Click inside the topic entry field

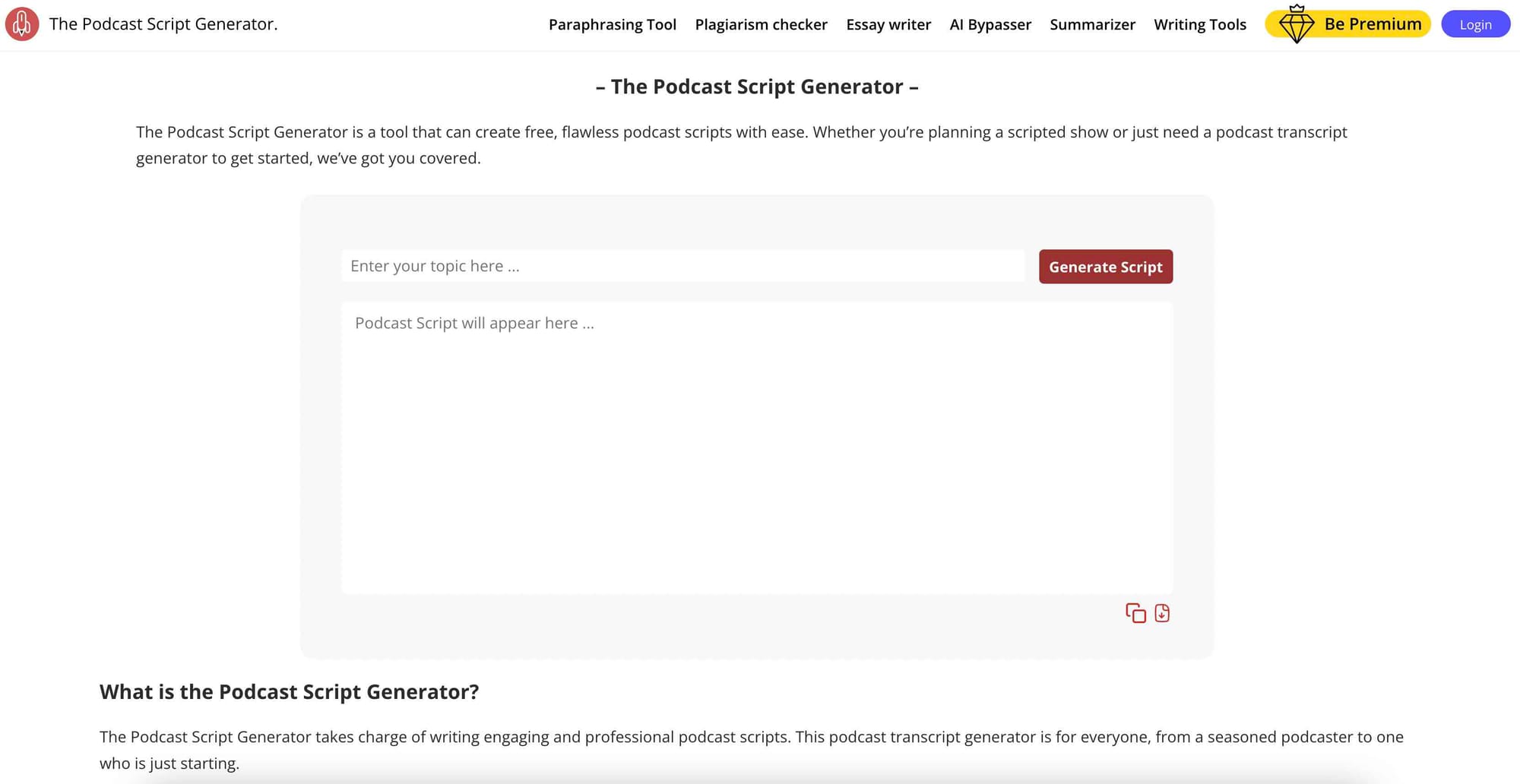pos(683,266)
